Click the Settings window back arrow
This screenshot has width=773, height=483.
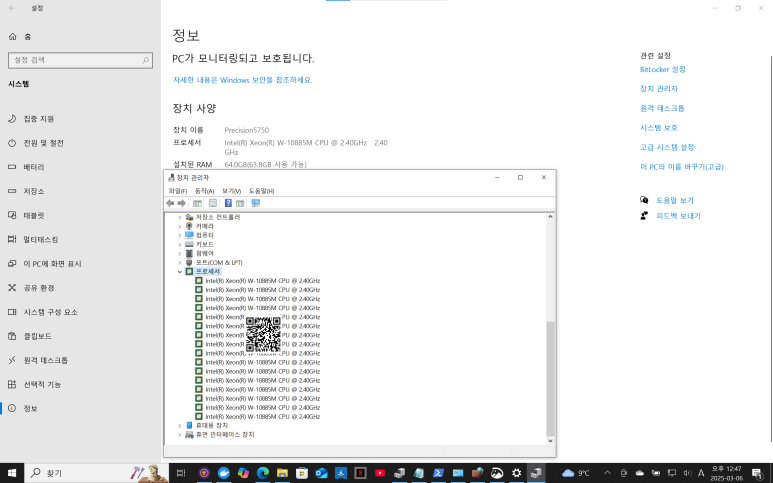12,8
